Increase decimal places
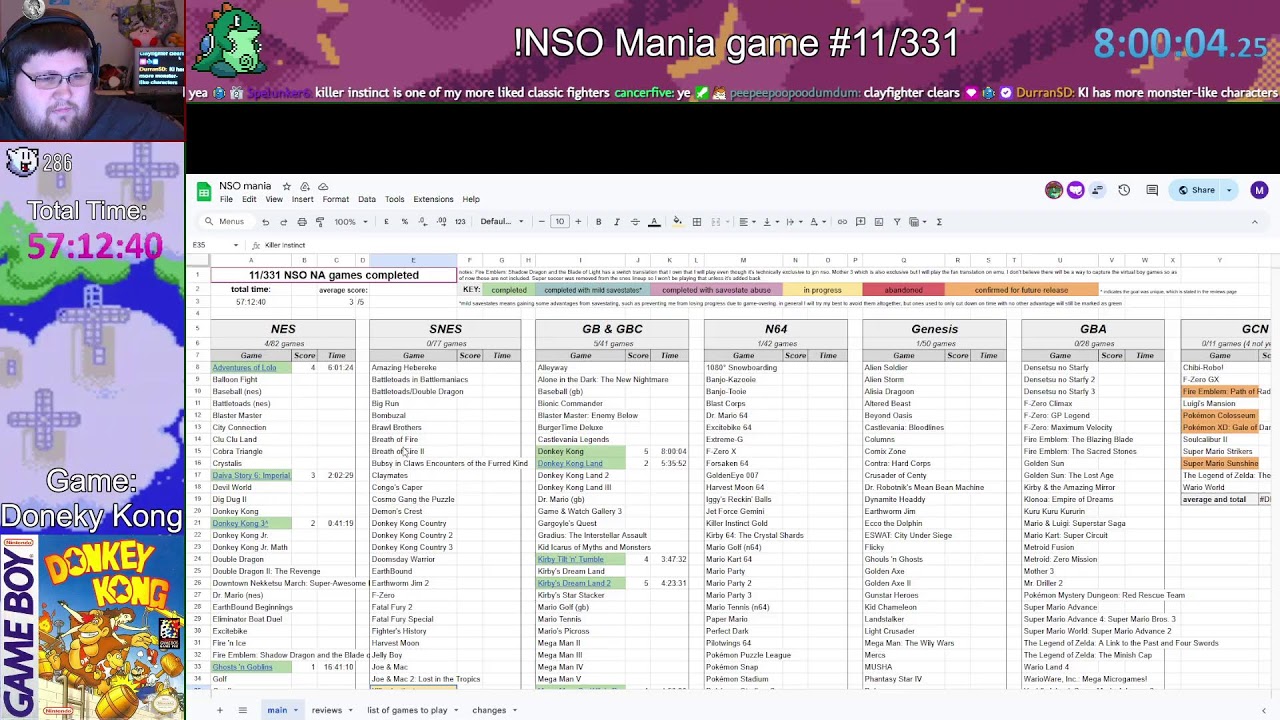The width and height of the screenshot is (1280, 720). 441,222
